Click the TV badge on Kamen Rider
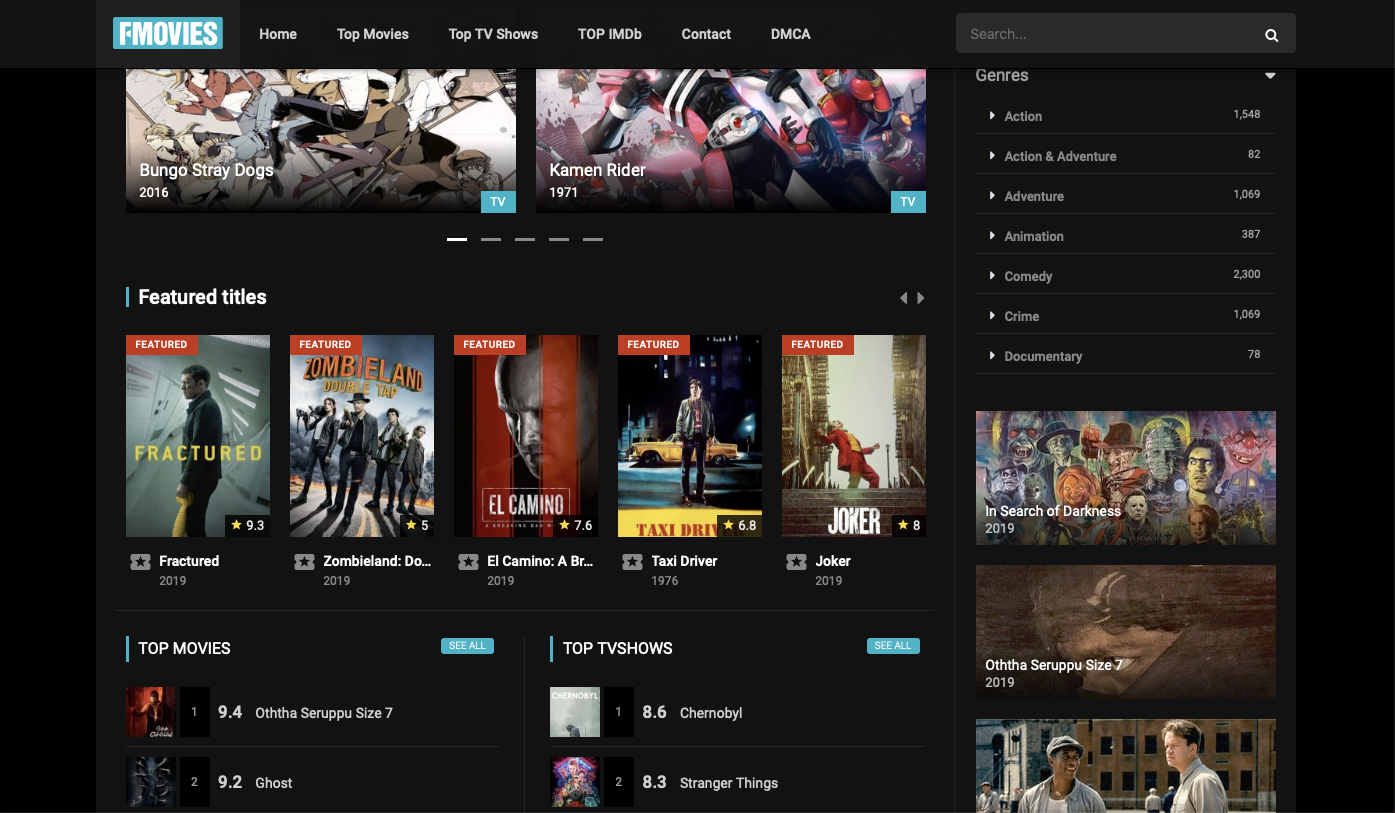The width and height of the screenshot is (1395, 813). [908, 202]
